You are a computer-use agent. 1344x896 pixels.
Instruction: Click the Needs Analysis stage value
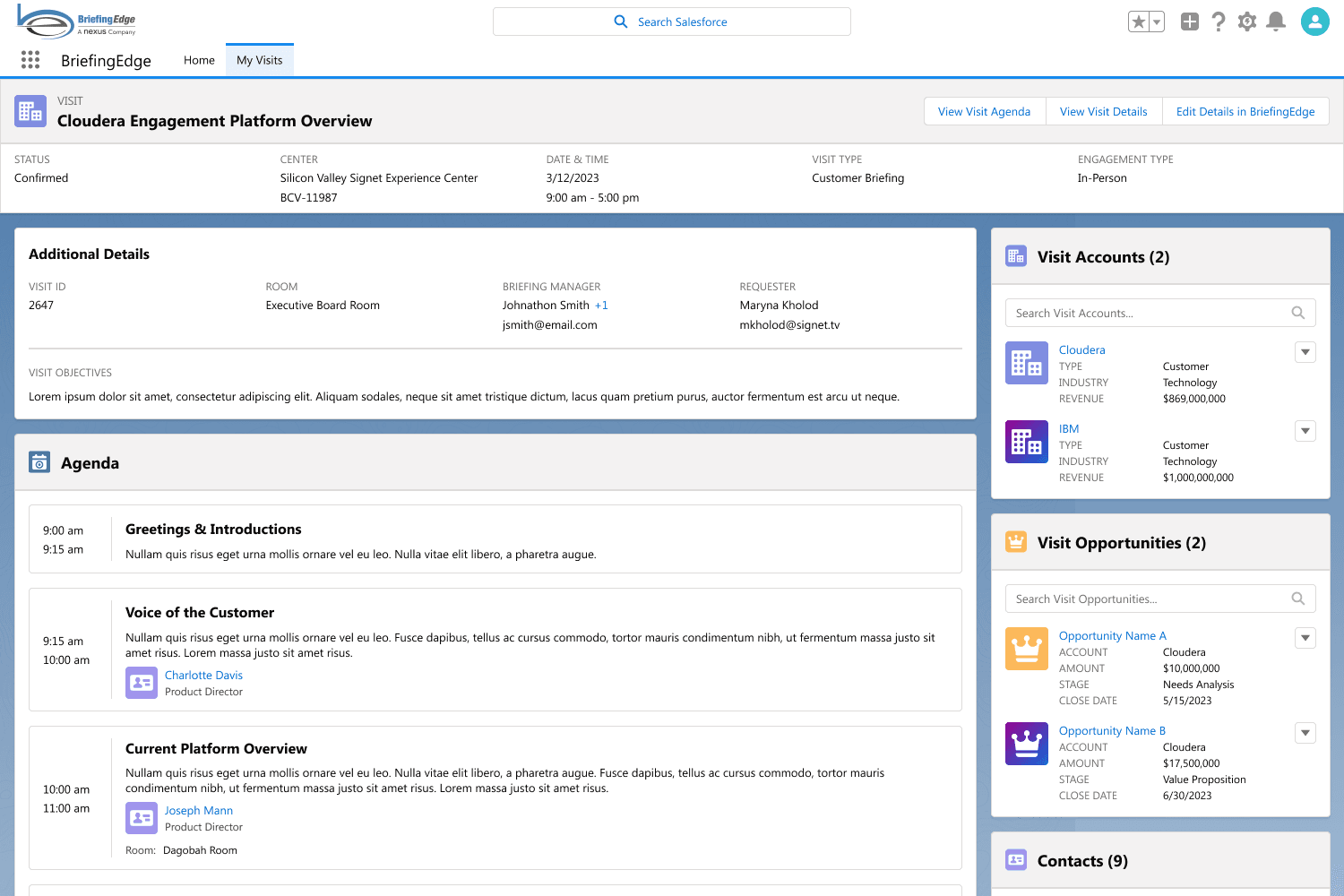click(x=1199, y=685)
